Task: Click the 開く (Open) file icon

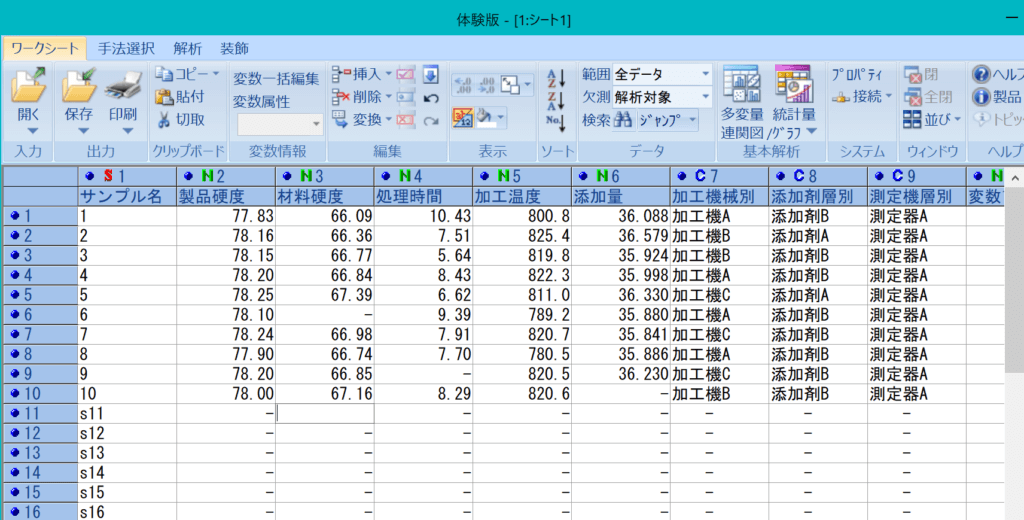Action: (x=29, y=85)
